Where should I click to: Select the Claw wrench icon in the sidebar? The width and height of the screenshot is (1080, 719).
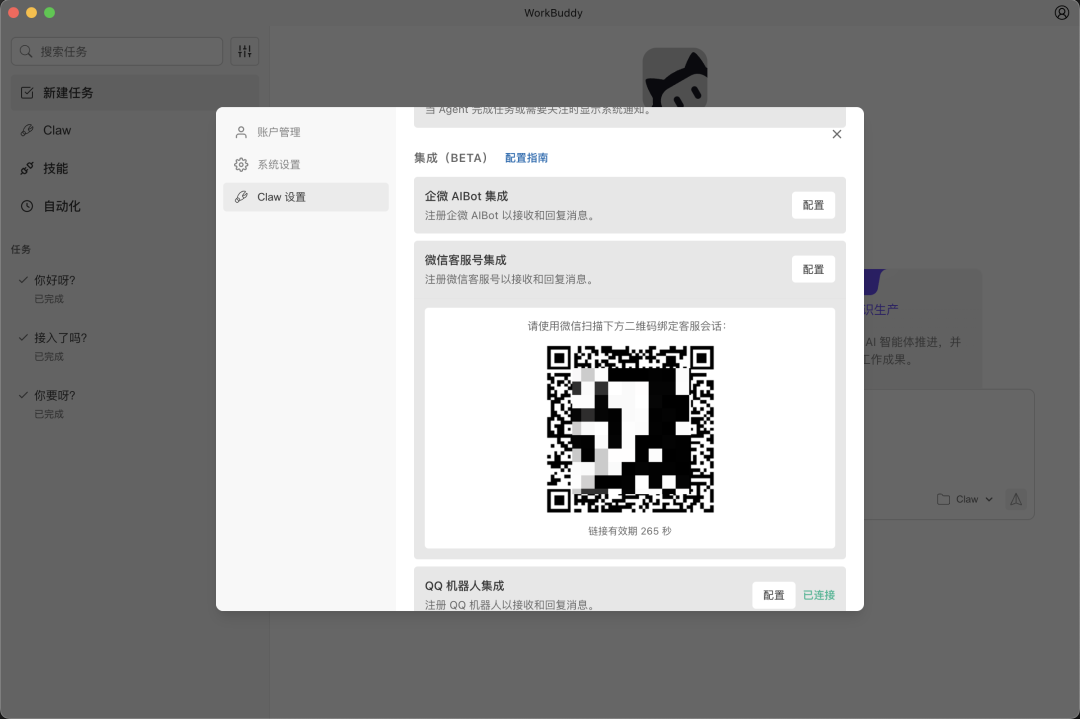(x=28, y=130)
